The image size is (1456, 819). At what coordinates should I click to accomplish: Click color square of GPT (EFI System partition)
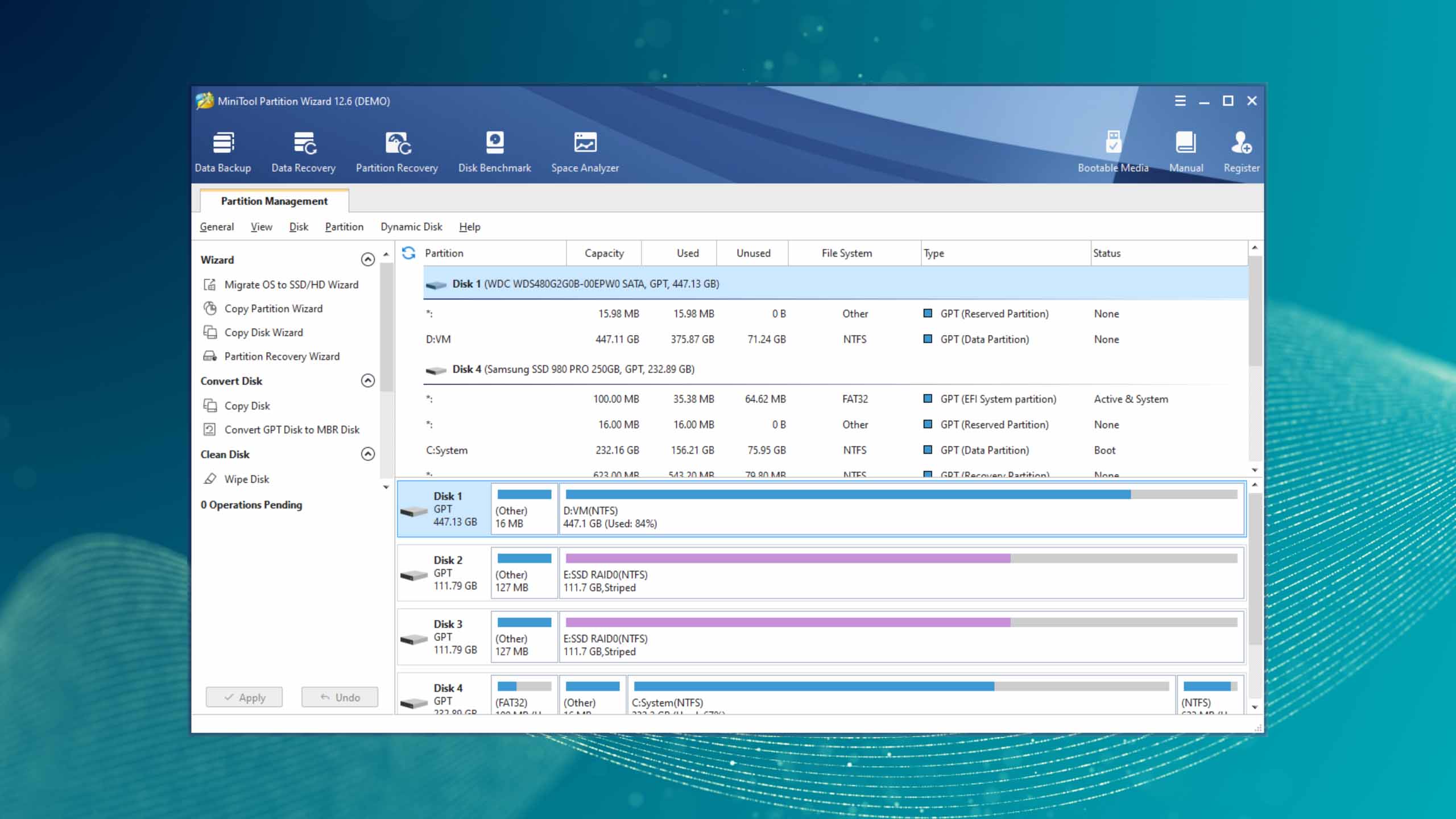928,399
